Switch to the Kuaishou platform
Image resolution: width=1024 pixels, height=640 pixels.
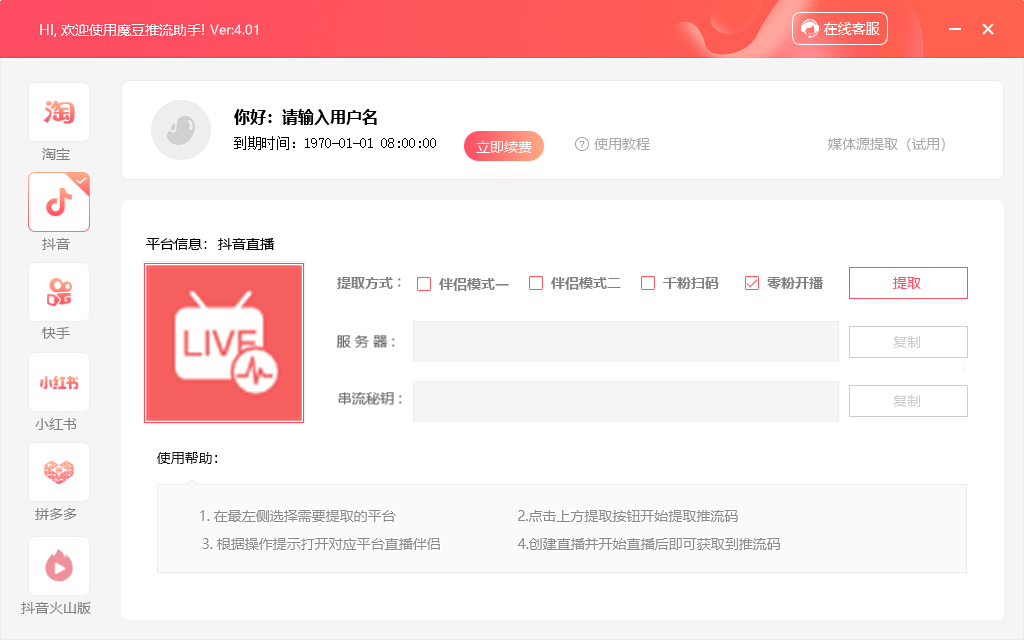(x=58, y=292)
